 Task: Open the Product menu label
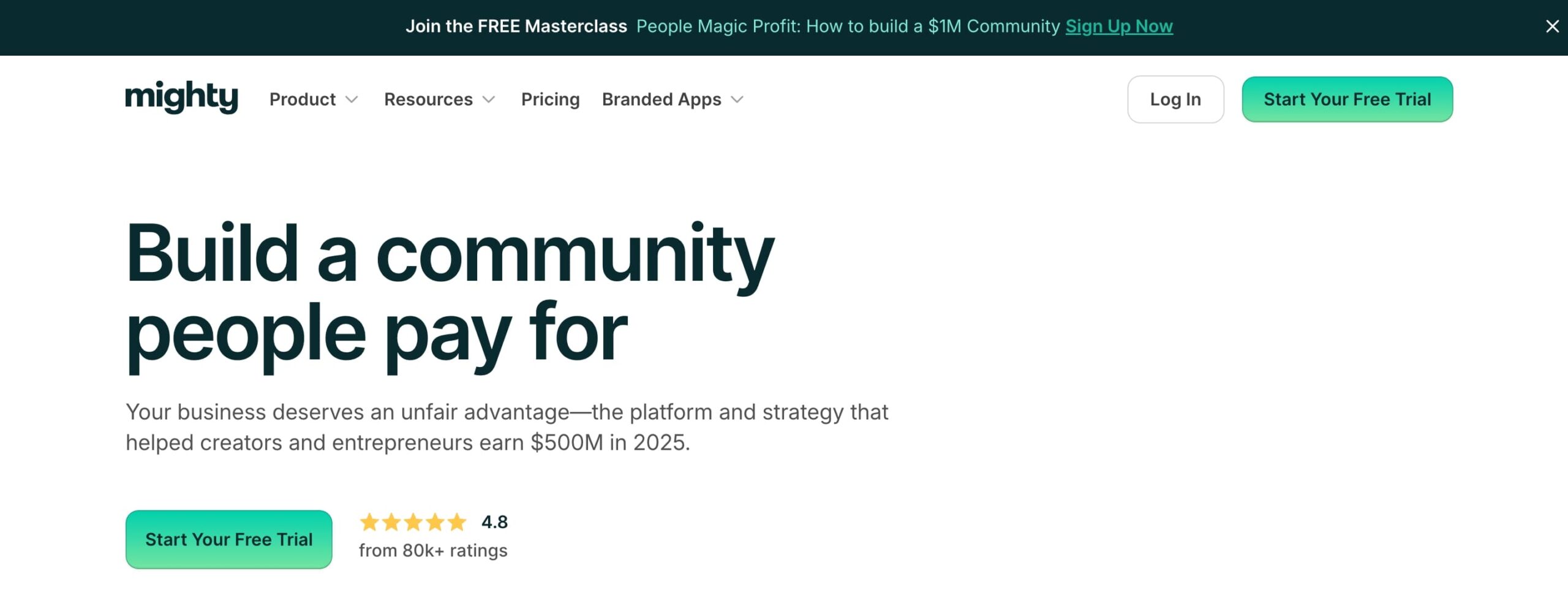tap(302, 99)
